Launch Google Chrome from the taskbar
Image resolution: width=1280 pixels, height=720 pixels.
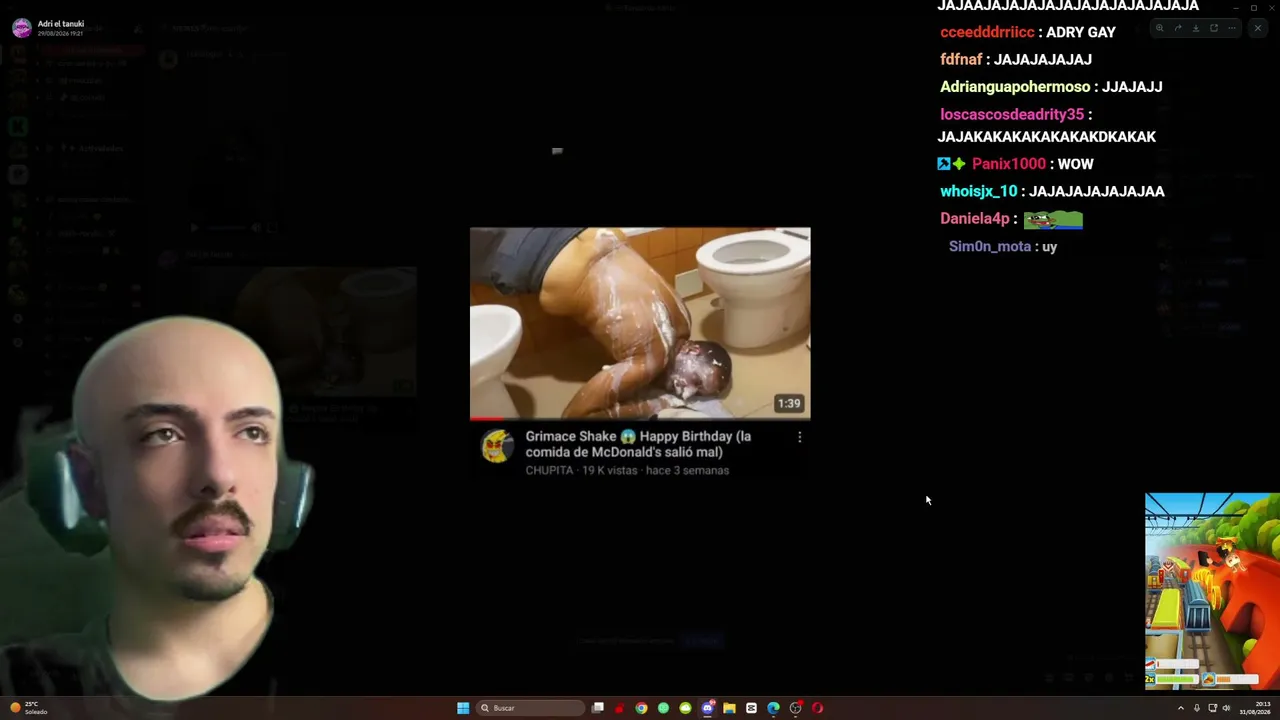click(x=641, y=708)
